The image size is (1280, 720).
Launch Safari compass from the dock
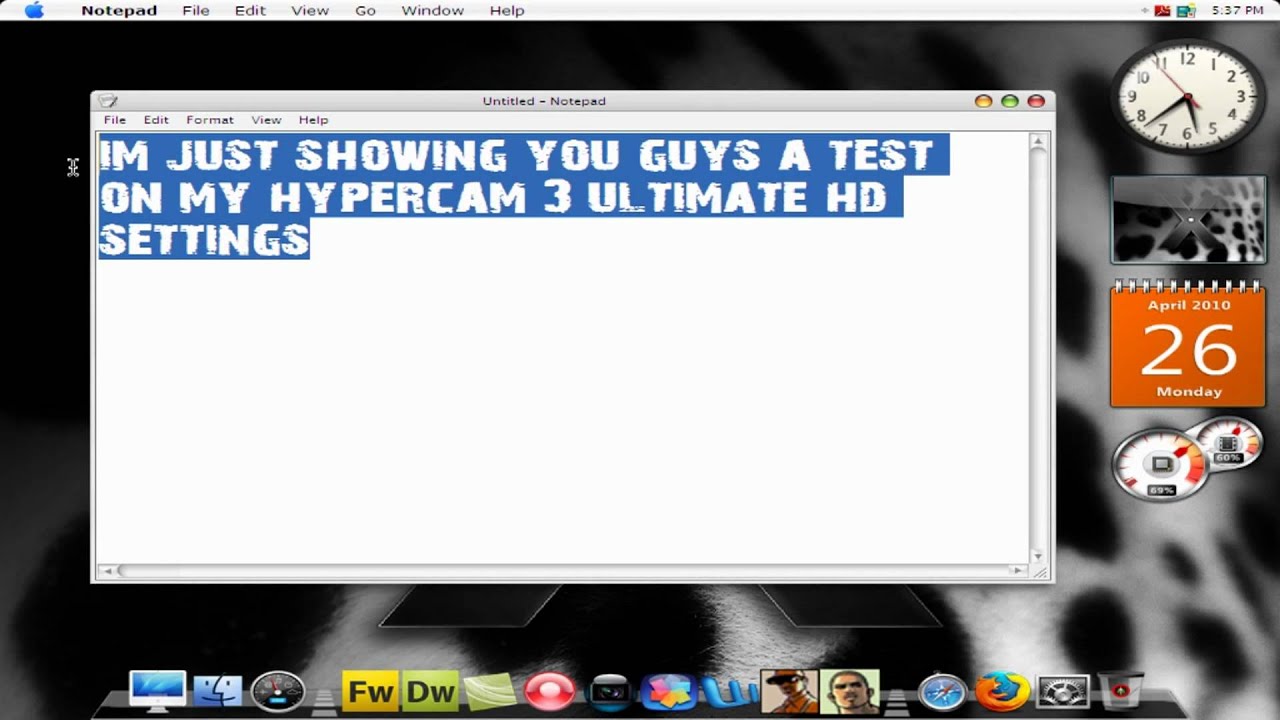[x=942, y=691]
